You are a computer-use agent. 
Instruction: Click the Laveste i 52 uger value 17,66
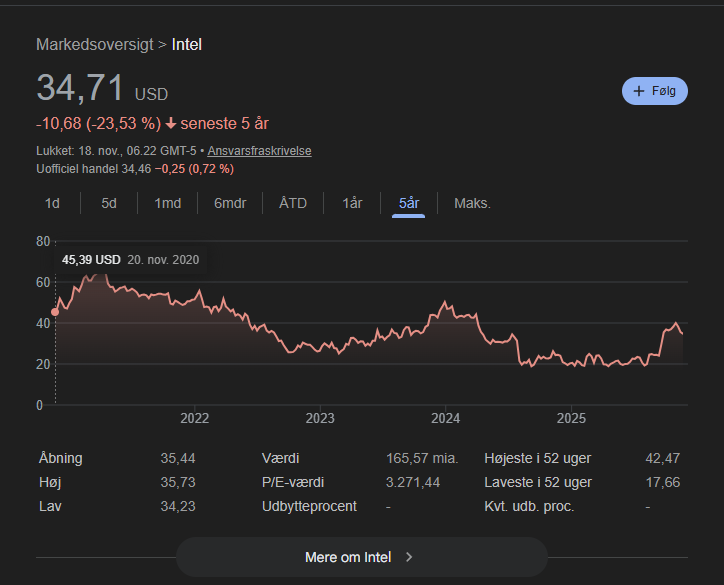coord(663,482)
